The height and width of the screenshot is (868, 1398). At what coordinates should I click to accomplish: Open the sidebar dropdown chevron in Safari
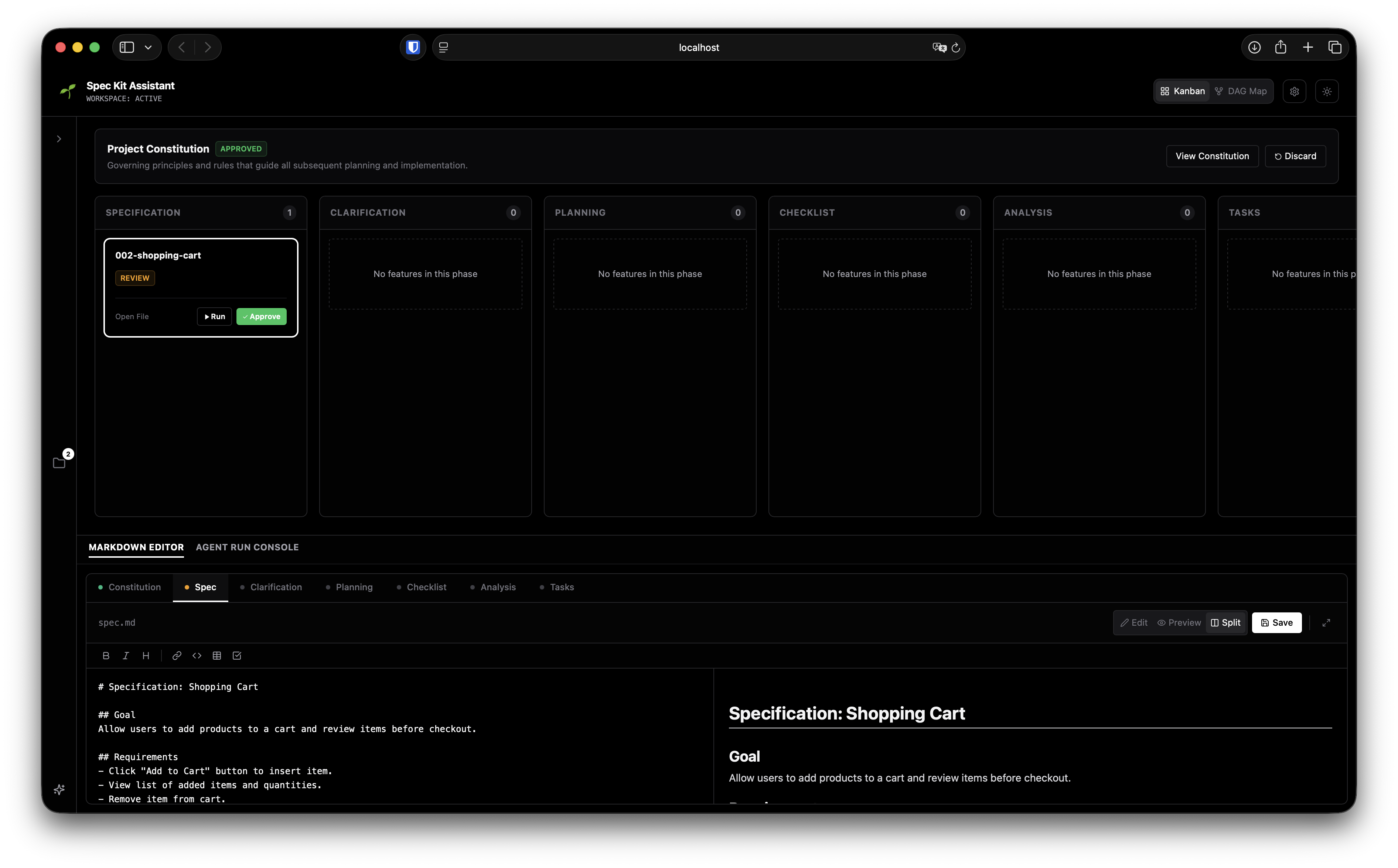(148, 47)
